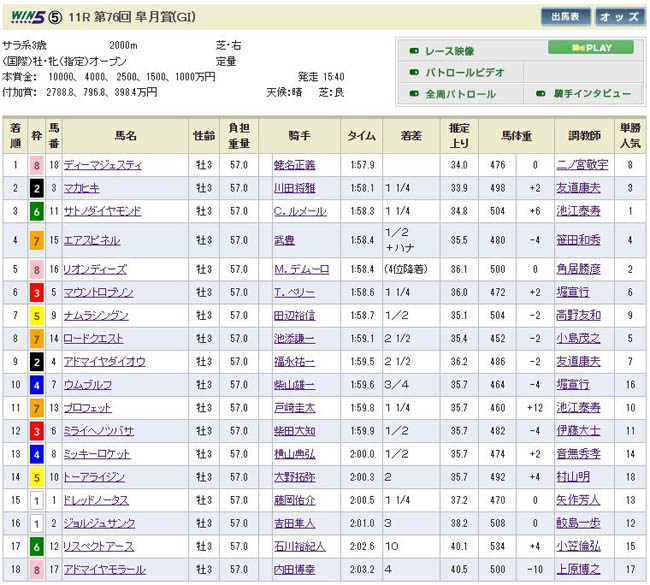Click the bullet icon beside 騎手インタビュー
650x585 pixels.
(540, 94)
